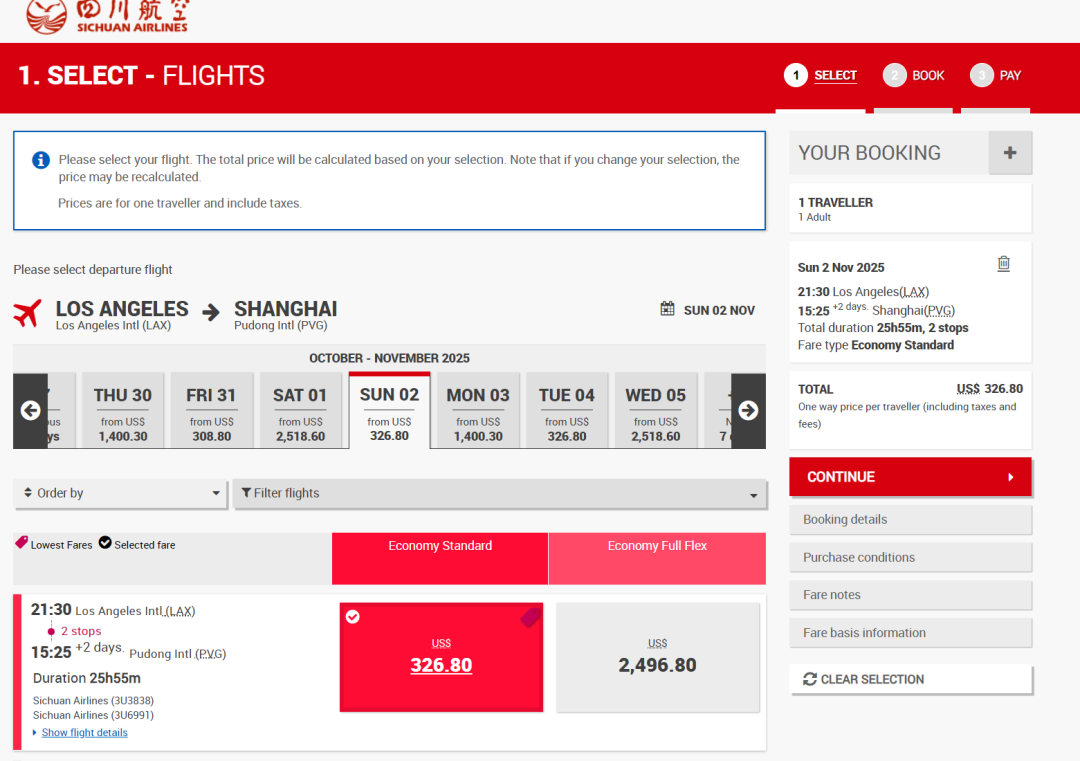This screenshot has width=1080, height=761.
Task: Open the Order by dropdown
Action: (121, 493)
